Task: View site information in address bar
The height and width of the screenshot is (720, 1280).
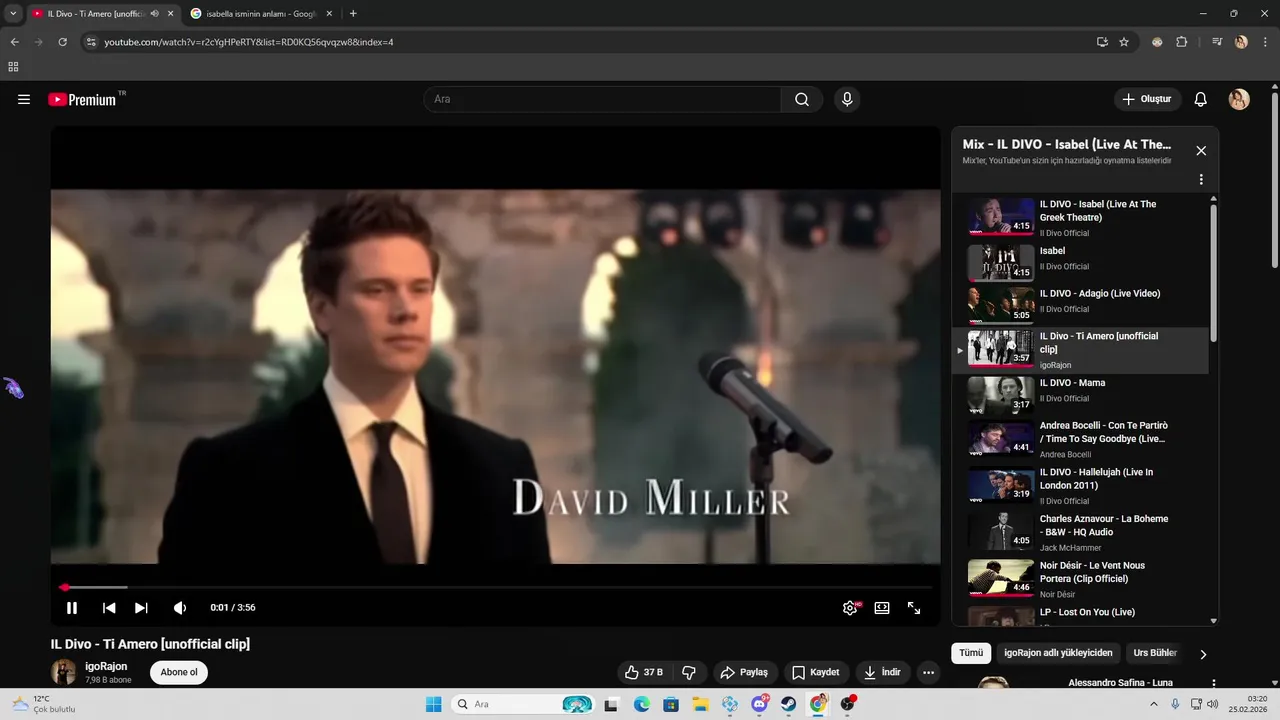Action: 91,42
